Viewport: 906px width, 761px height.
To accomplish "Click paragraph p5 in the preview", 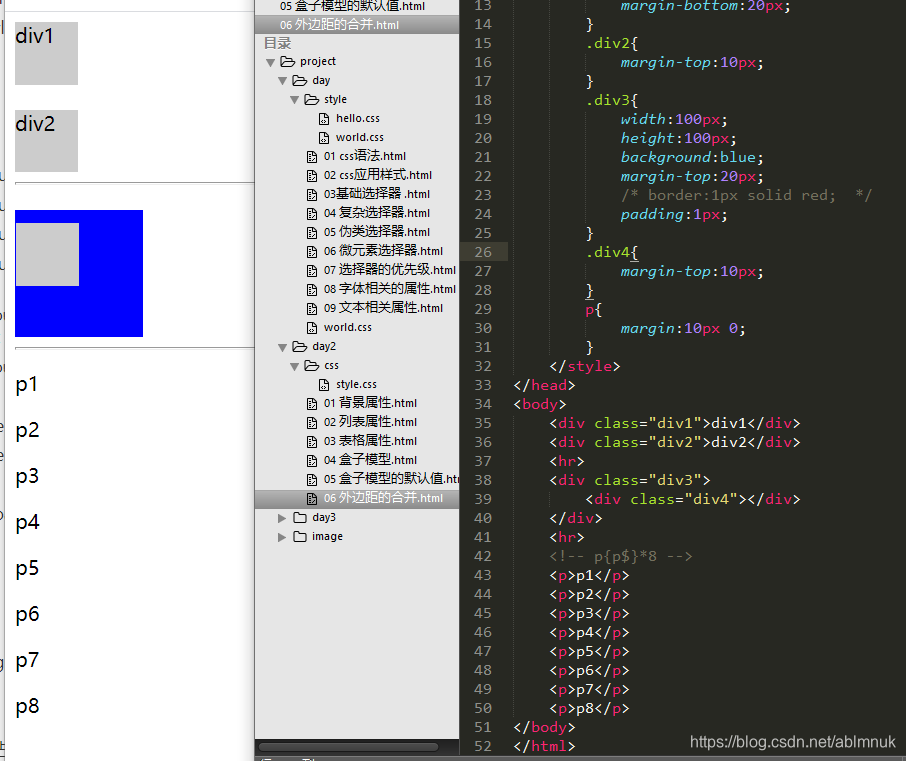I will 27,568.
